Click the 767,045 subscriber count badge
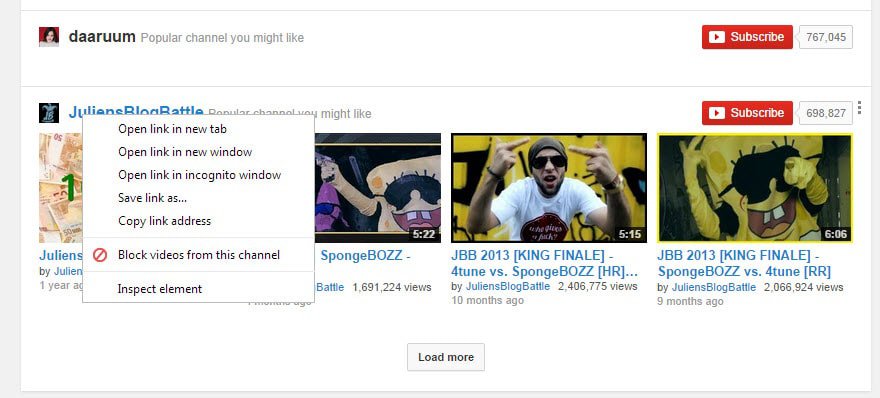The image size is (880, 398). click(x=826, y=37)
